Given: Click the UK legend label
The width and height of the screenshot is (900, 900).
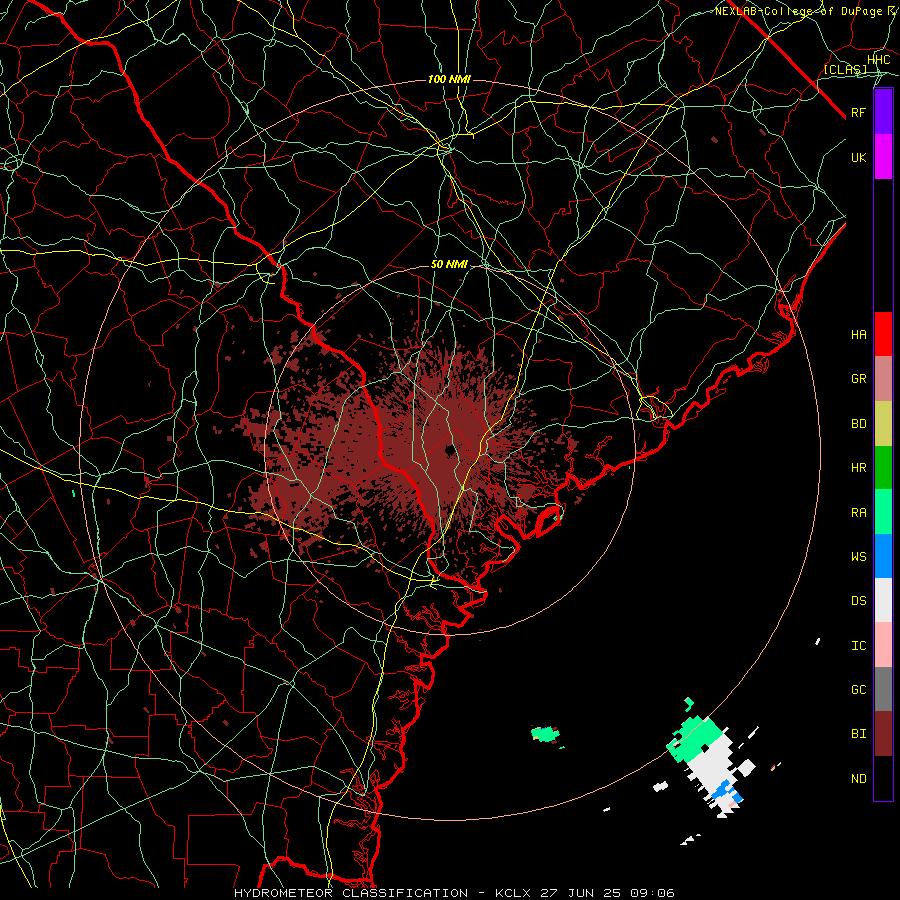Looking at the screenshot, I should (x=859, y=158).
